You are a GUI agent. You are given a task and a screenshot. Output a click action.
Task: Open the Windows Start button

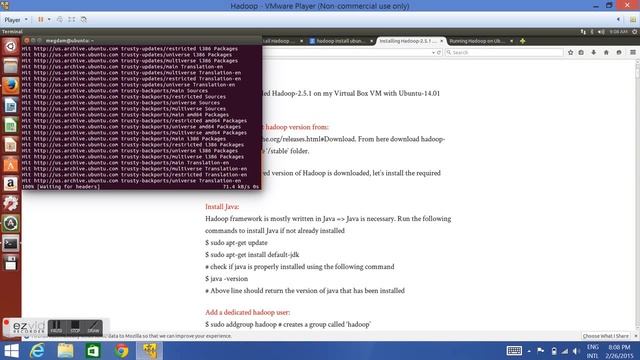point(11,351)
